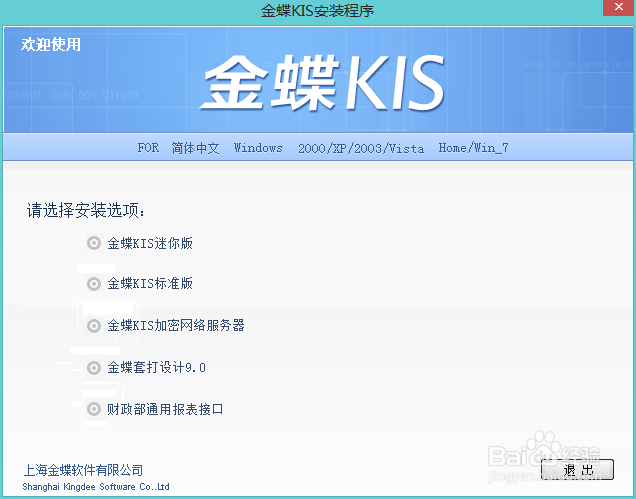Viewport: 636px width, 499px height.
Task: Click the Shanghai Kingdee Software Co.,Ltd text
Action: click(x=96, y=487)
